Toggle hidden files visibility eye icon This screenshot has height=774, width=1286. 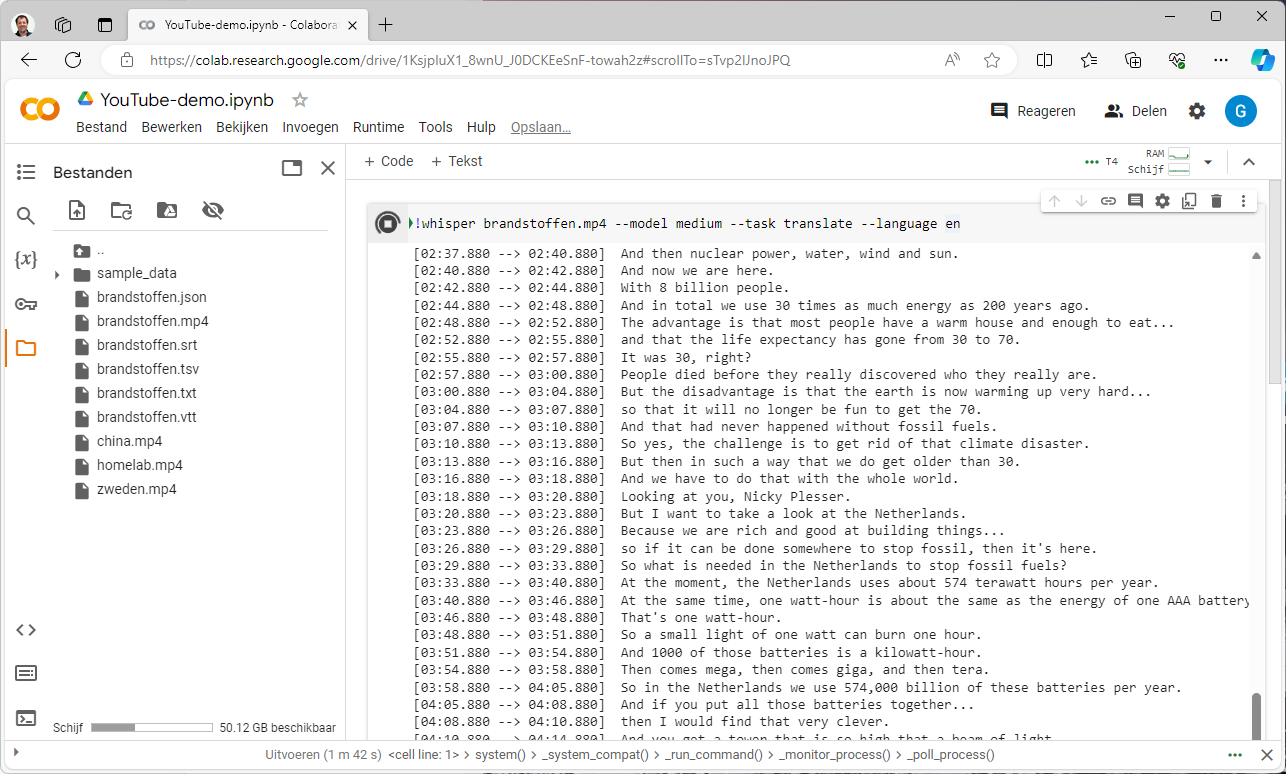[x=212, y=210]
